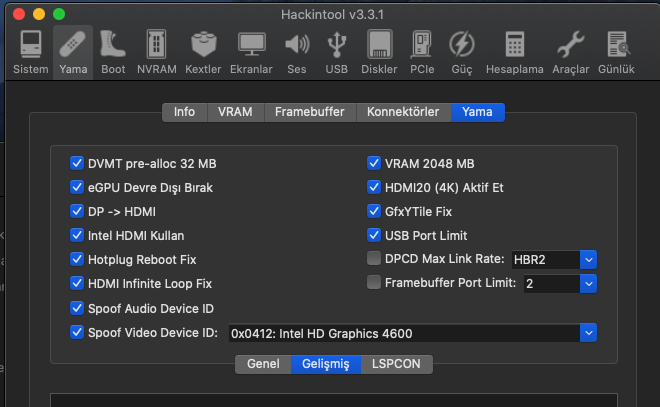This screenshot has height=407, width=660.
Task: Open Araçlar tools section
Action: pos(570,52)
